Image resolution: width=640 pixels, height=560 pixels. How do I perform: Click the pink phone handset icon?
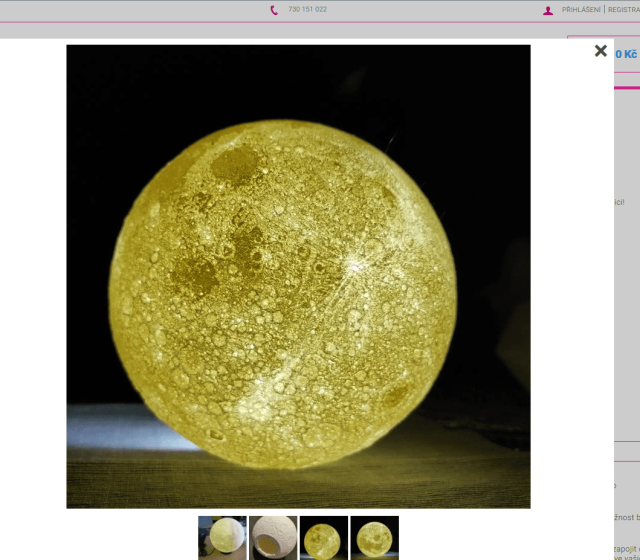[275, 10]
